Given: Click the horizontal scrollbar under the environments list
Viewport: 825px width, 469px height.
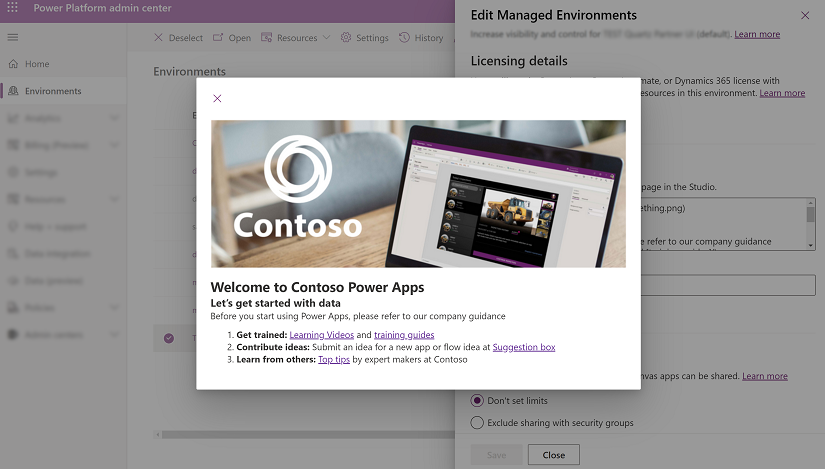Looking at the screenshot, I should (x=308, y=435).
